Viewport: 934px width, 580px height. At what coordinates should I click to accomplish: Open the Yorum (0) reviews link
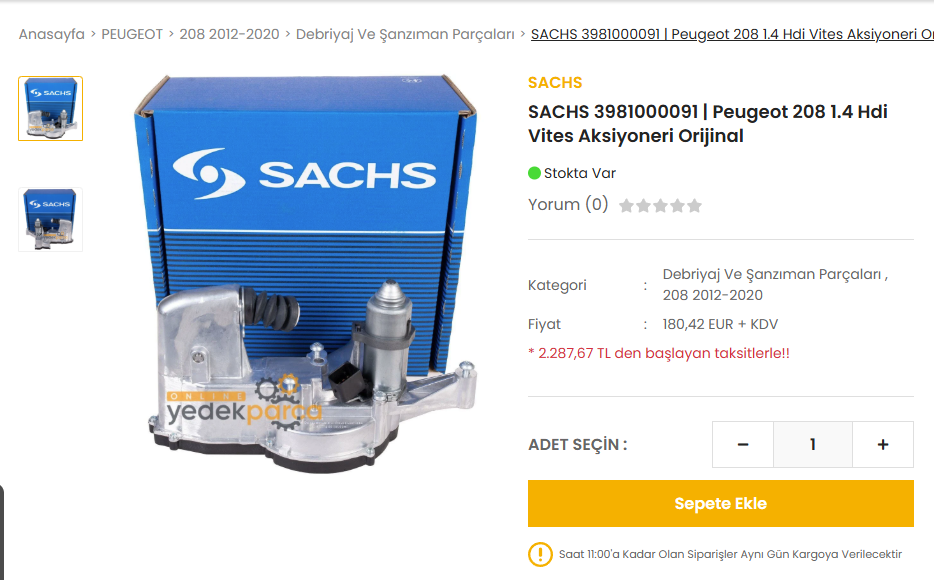coord(568,204)
